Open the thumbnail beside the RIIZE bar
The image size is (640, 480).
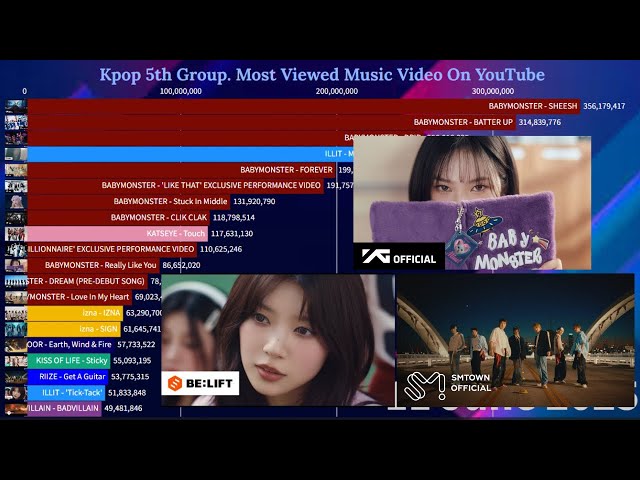[x=16, y=377]
